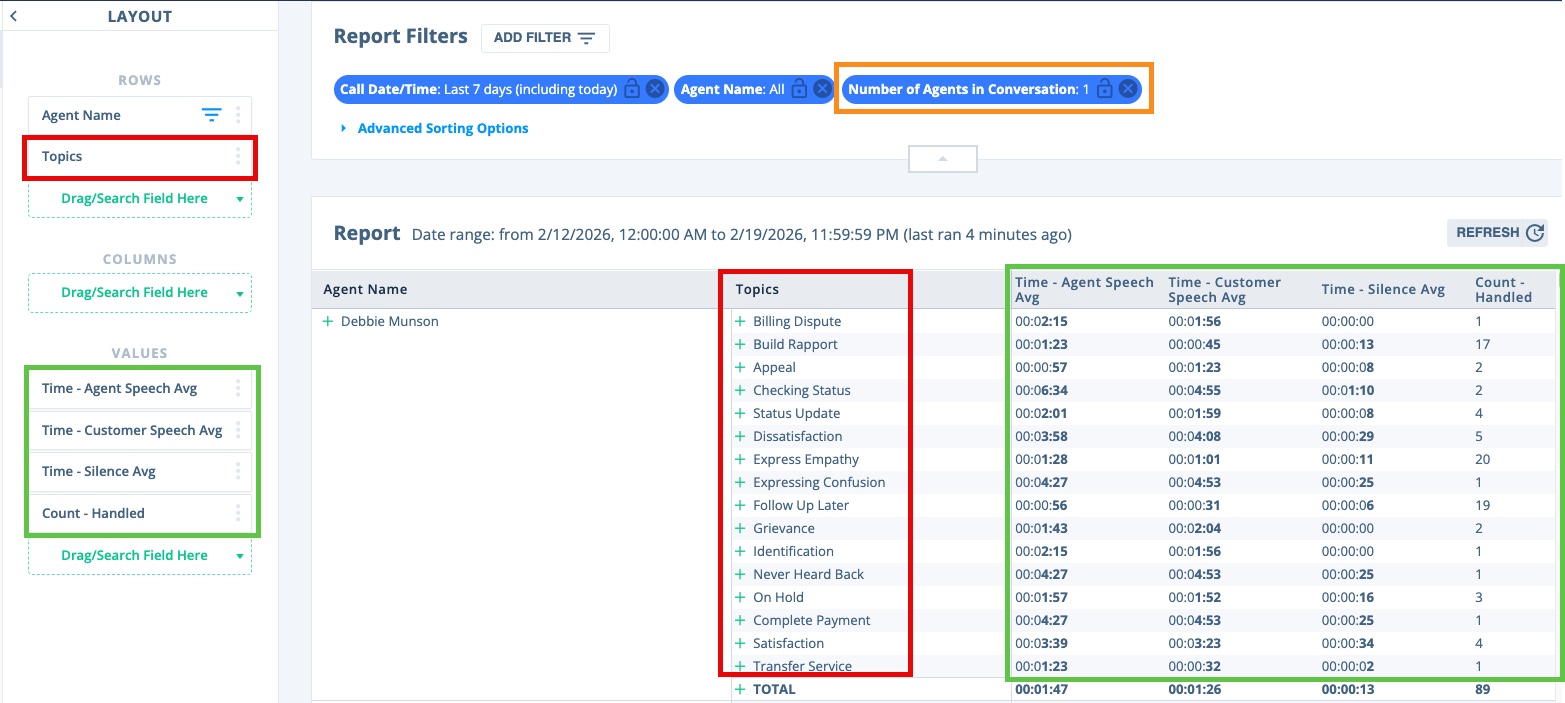The width and height of the screenshot is (1565, 703).
Task: Sort by Time - Silence Avg column header
Action: click(x=1383, y=290)
